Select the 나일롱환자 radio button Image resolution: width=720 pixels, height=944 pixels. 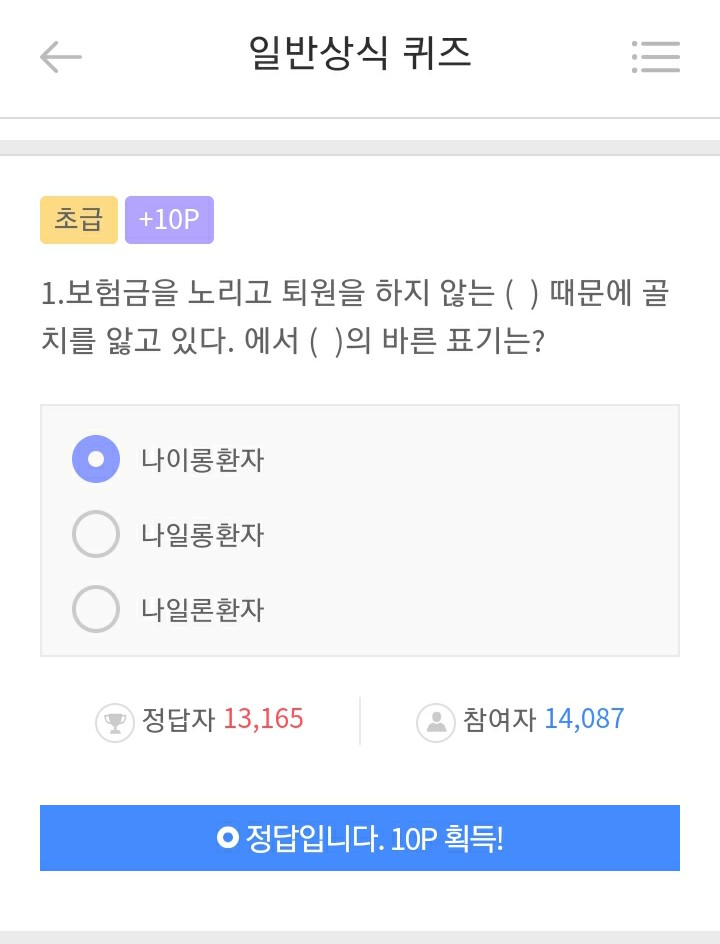pyautogui.click(x=96, y=534)
